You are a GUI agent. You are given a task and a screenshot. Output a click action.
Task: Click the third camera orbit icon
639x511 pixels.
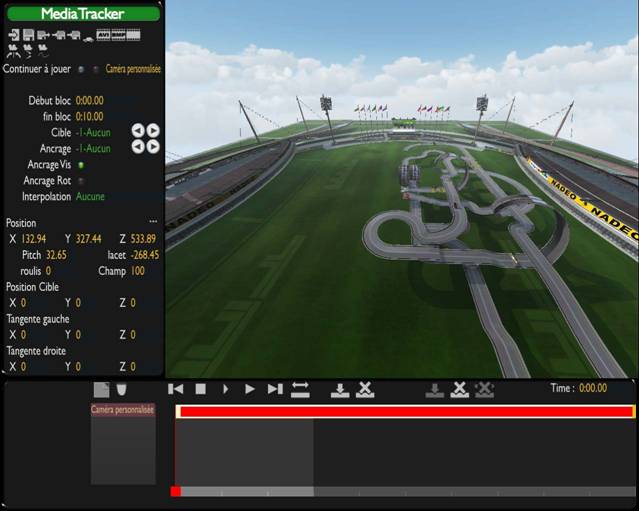[43, 51]
